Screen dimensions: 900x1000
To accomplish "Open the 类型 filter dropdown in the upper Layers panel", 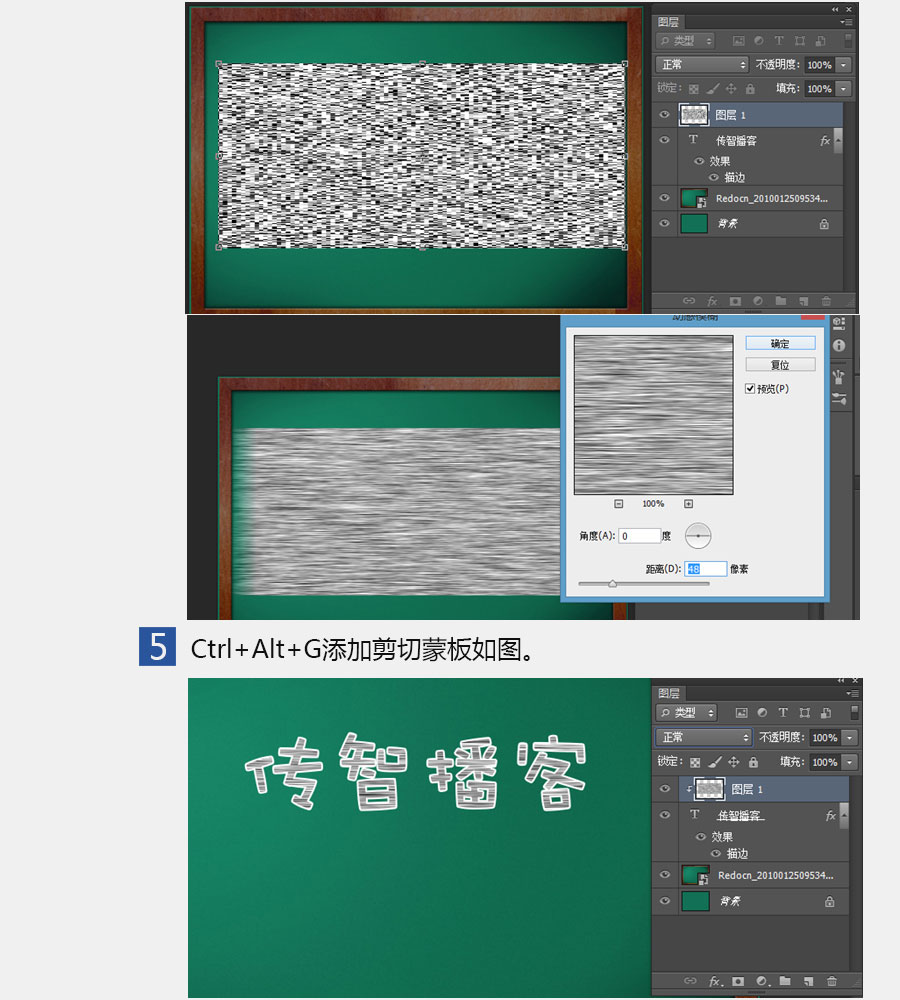I will 686,41.
